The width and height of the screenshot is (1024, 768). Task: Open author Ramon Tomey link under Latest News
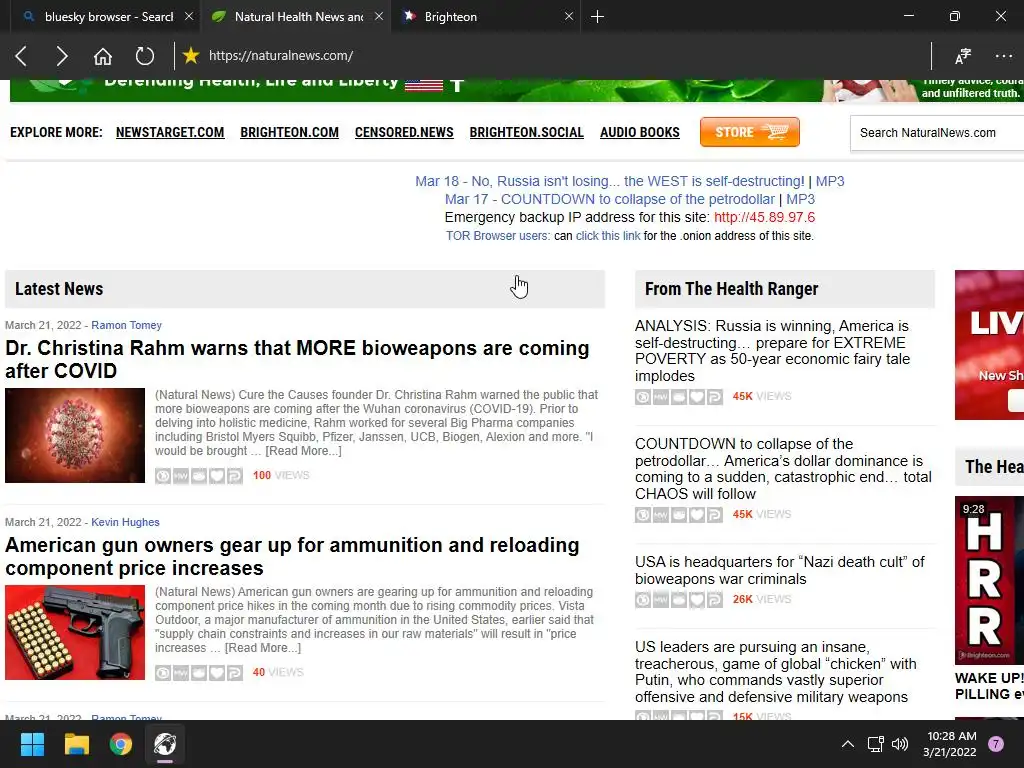coord(126,325)
